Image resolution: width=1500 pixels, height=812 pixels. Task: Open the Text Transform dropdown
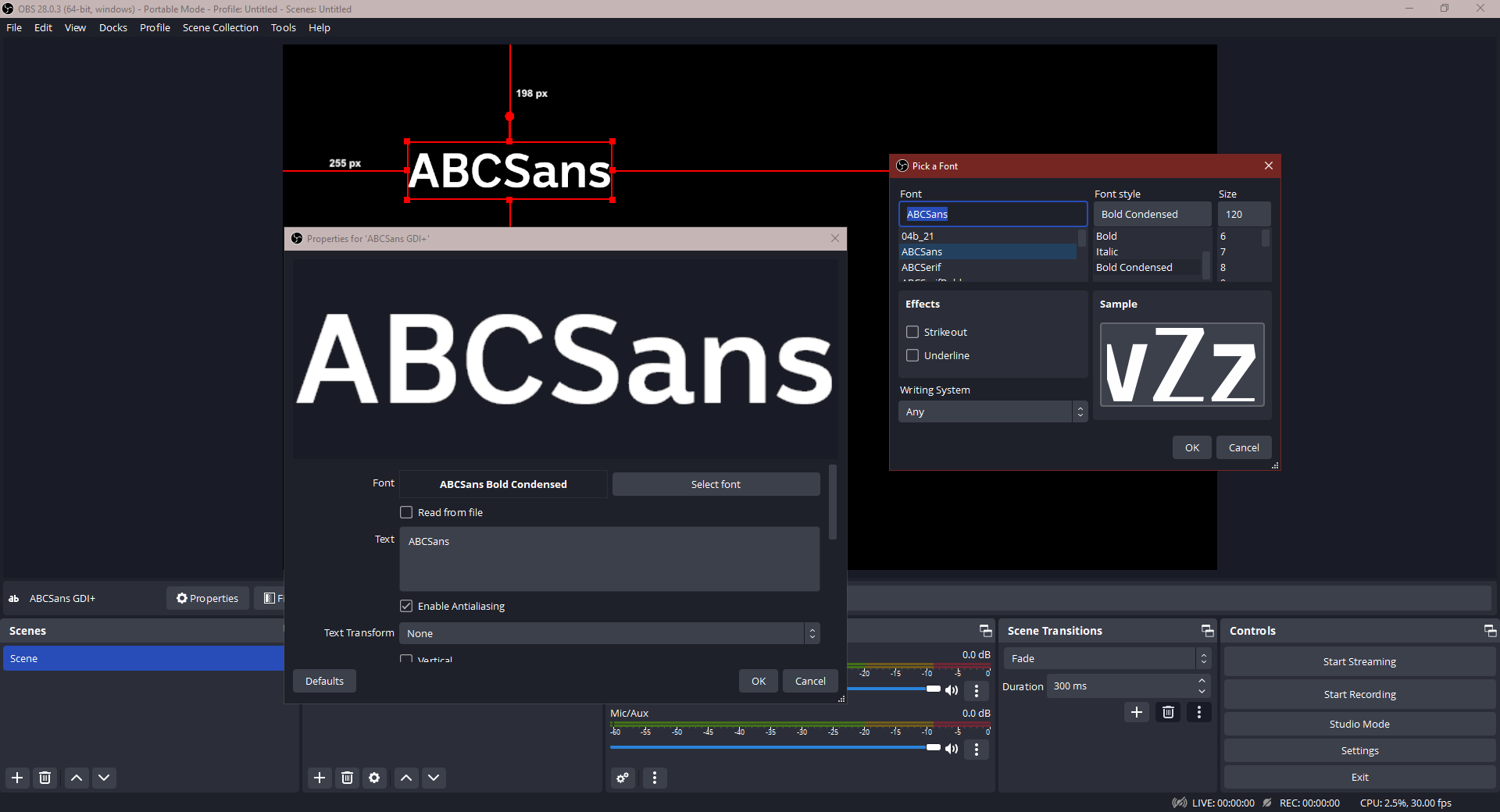click(609, 633)
